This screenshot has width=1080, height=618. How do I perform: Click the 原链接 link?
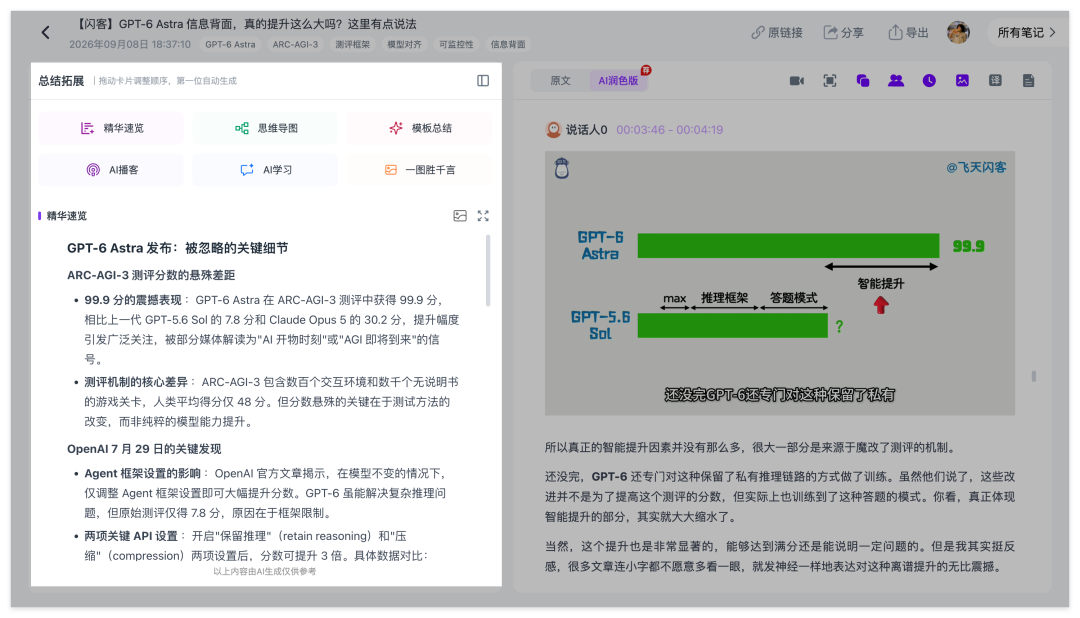point(777,32)
